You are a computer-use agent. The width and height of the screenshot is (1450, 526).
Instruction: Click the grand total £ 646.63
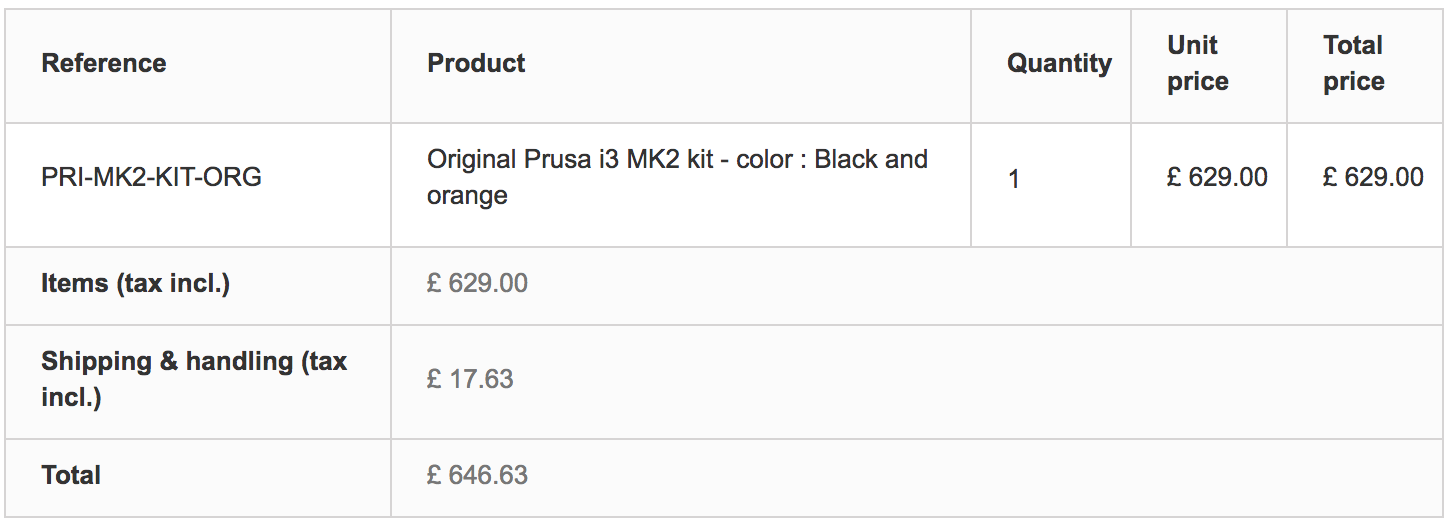tap(477, 475)
